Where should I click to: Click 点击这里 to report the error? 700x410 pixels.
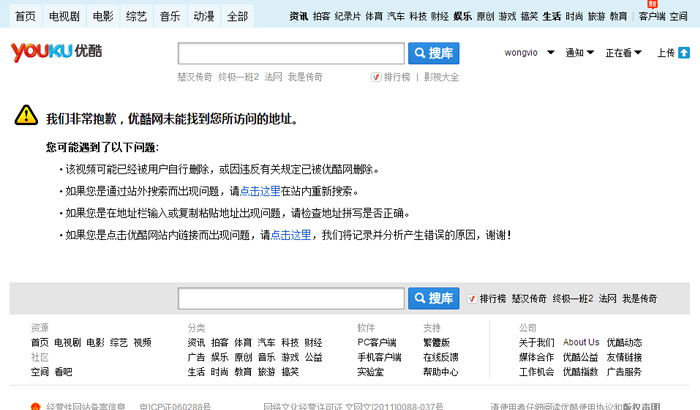291,235
